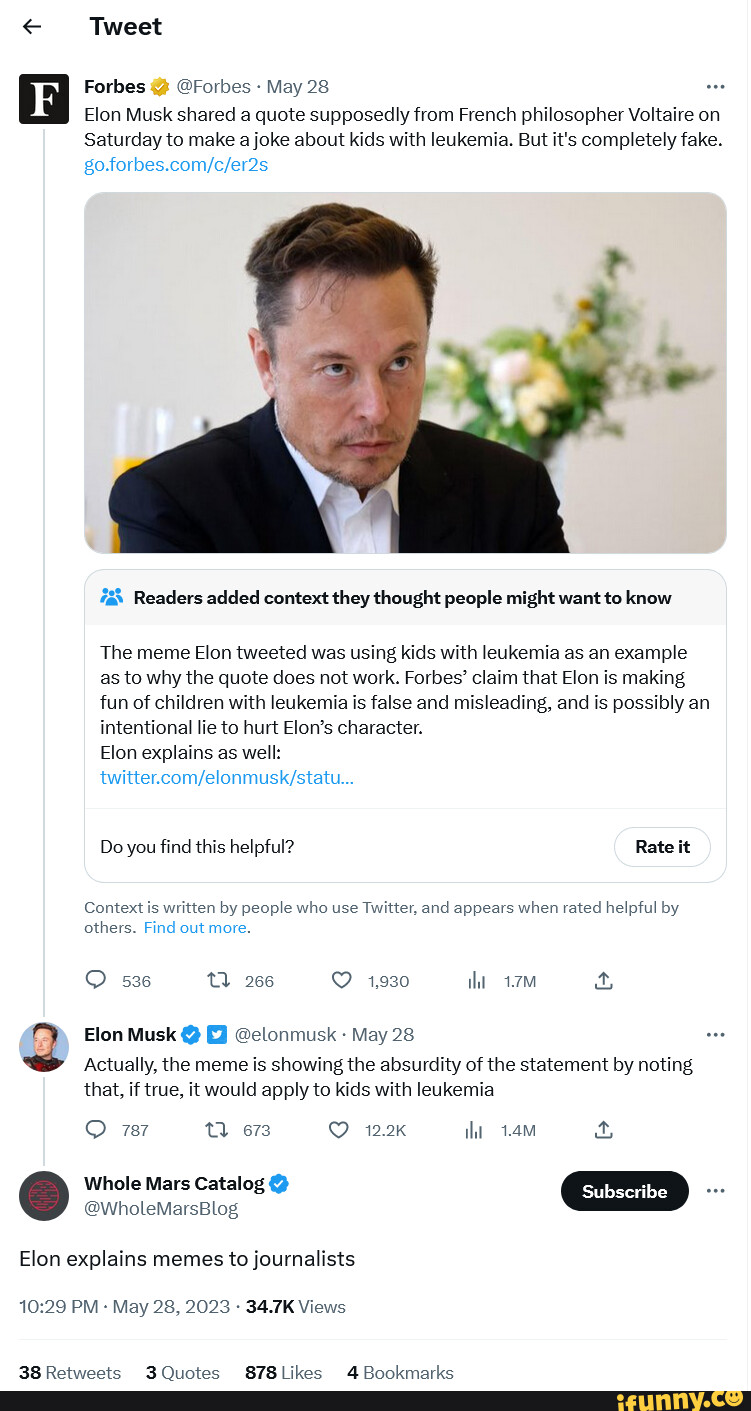Reply to Elon Musk's tweet
The image size is (751, 1411).
point(96,1130)
